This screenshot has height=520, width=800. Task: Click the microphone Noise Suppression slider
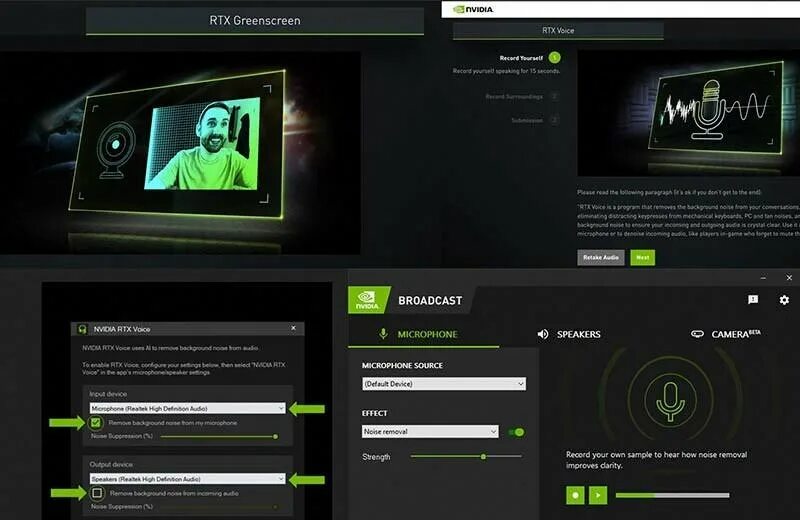coord(219,436)
